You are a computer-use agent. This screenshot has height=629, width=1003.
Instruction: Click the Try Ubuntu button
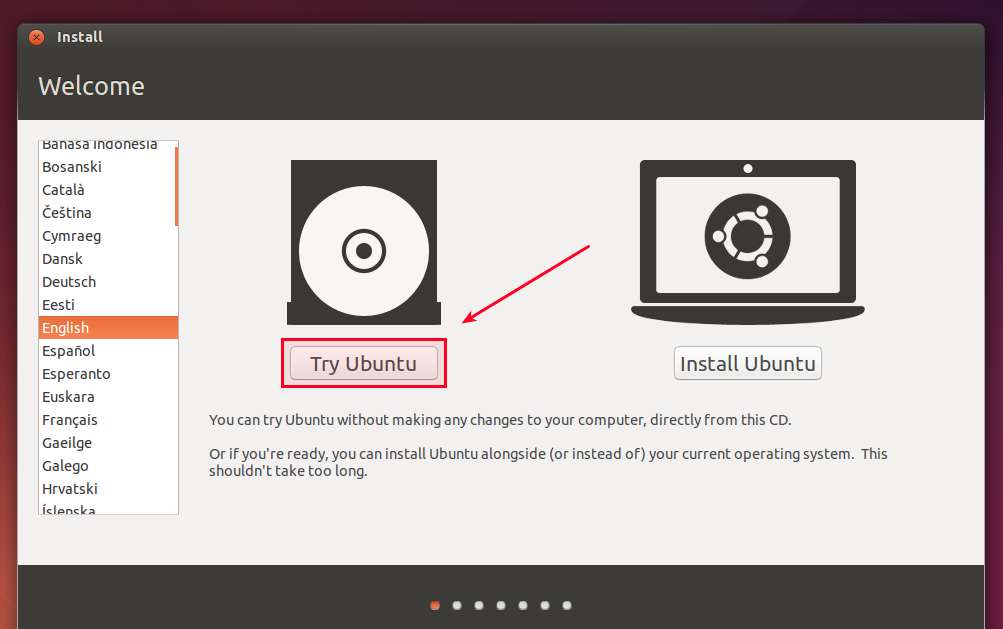coord(363,363)
